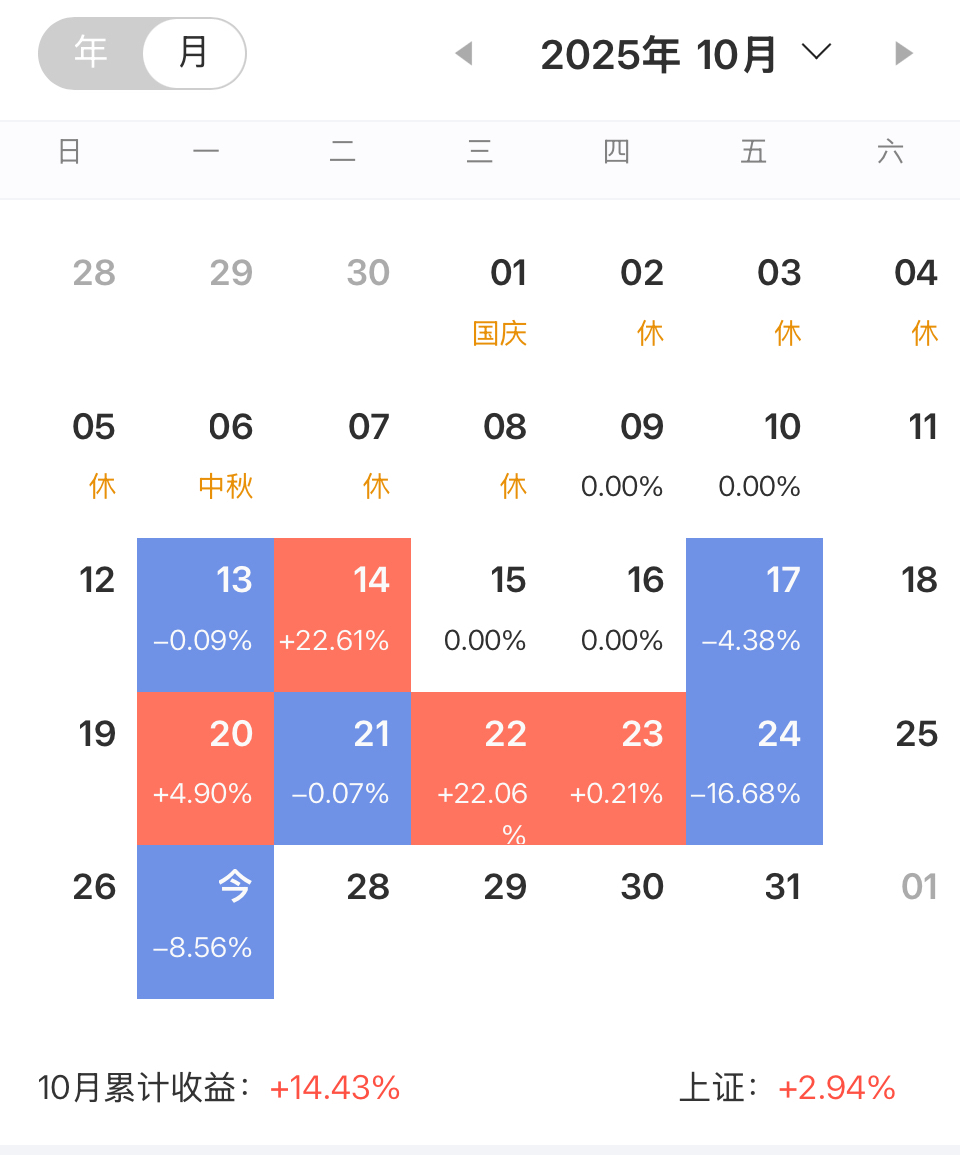
Task: Select month view toggle
Action: coord(193,52)
